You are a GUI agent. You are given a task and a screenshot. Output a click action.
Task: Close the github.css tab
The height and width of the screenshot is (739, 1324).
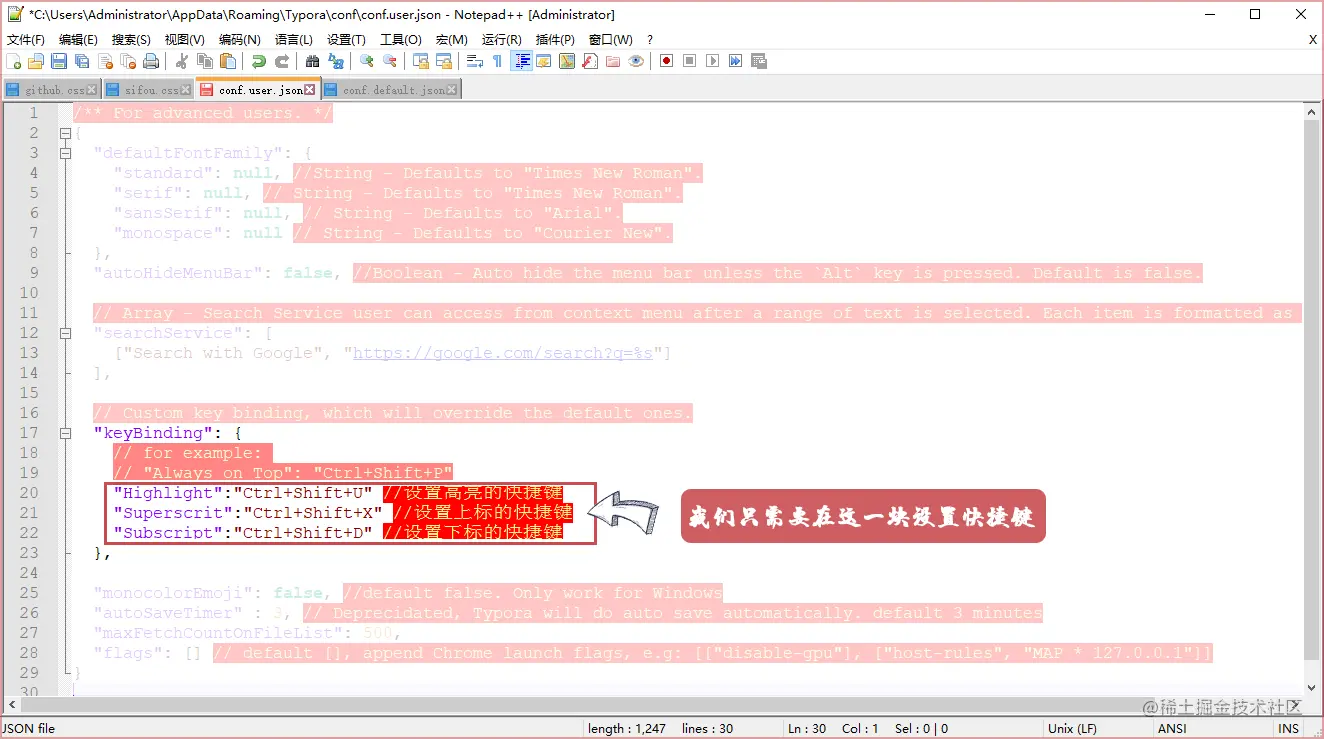[89, 89]
